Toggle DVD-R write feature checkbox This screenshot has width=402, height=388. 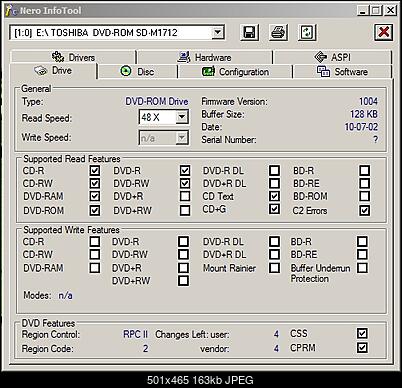point(183,241)
